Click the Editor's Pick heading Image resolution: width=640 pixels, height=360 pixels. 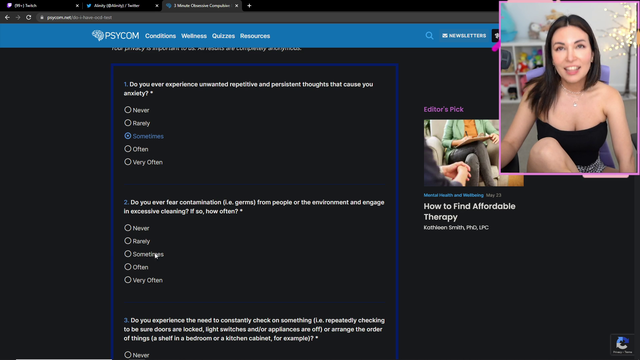443,109
